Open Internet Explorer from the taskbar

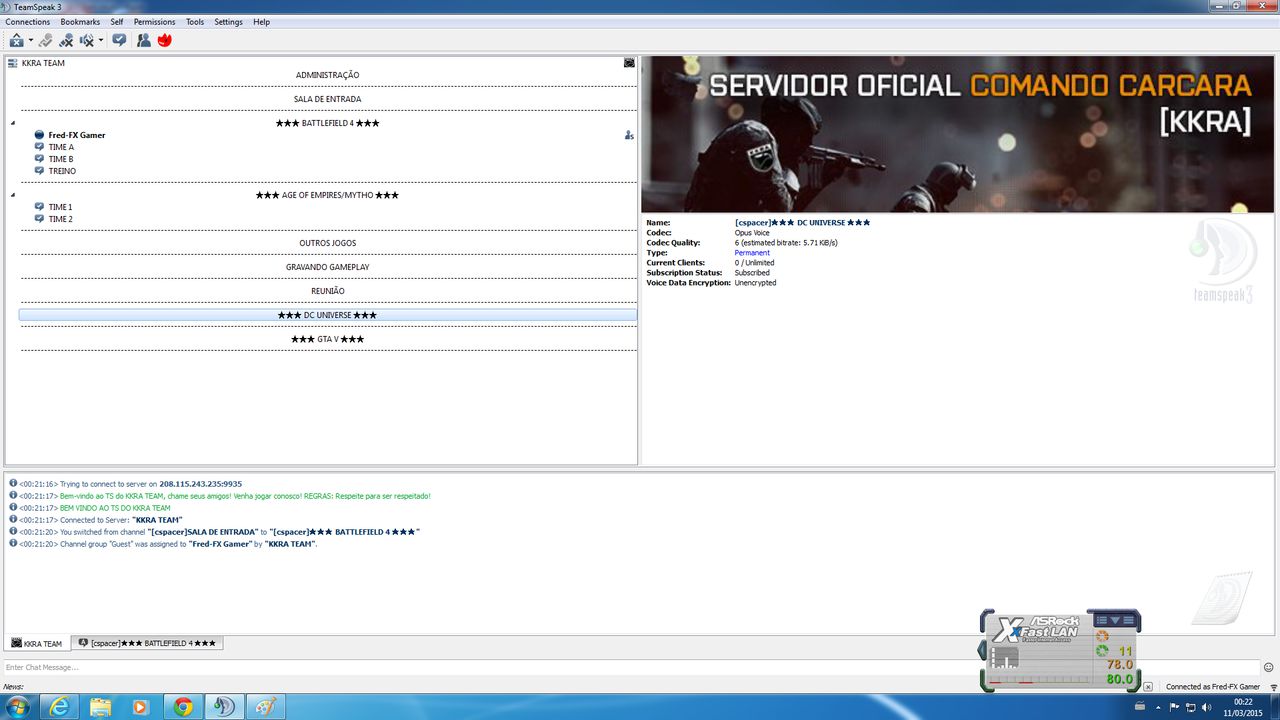click(61, 707)
